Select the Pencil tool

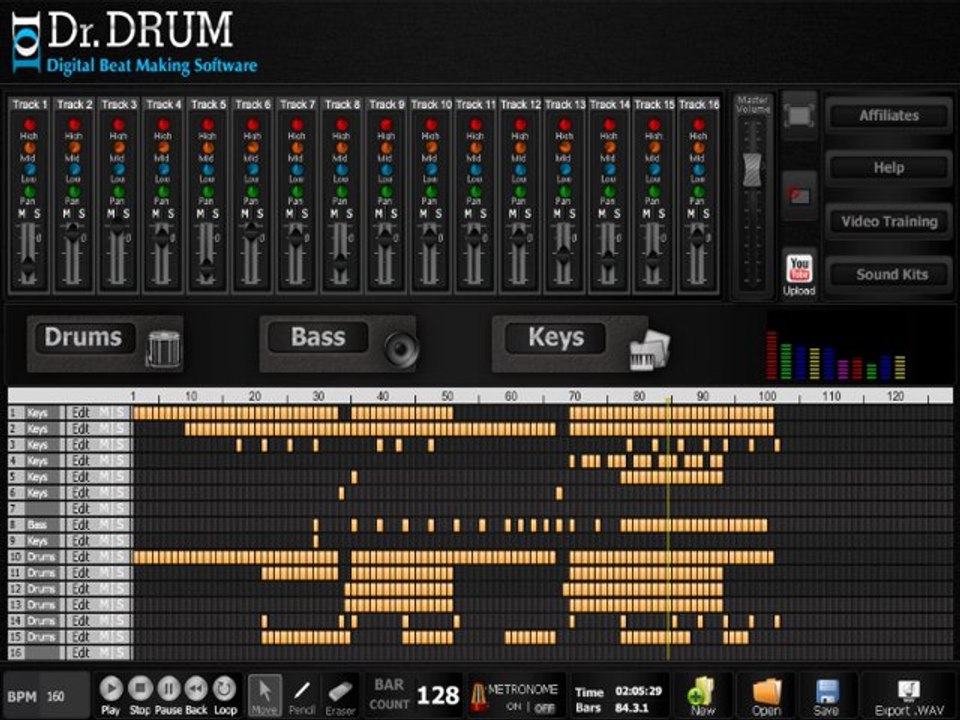tap(302, 695)
